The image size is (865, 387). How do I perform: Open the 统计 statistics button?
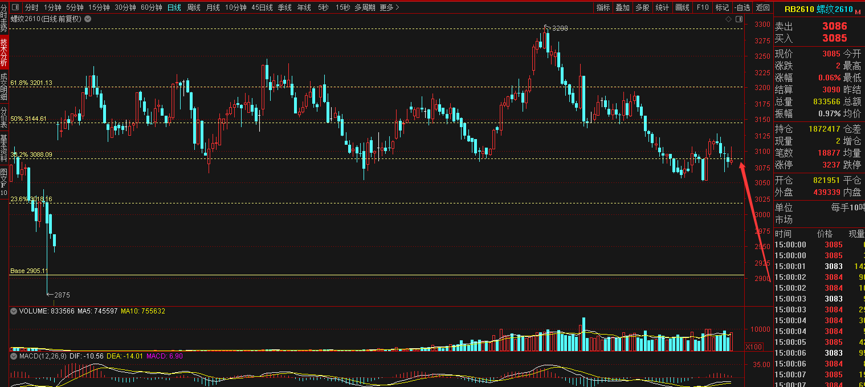663,8
